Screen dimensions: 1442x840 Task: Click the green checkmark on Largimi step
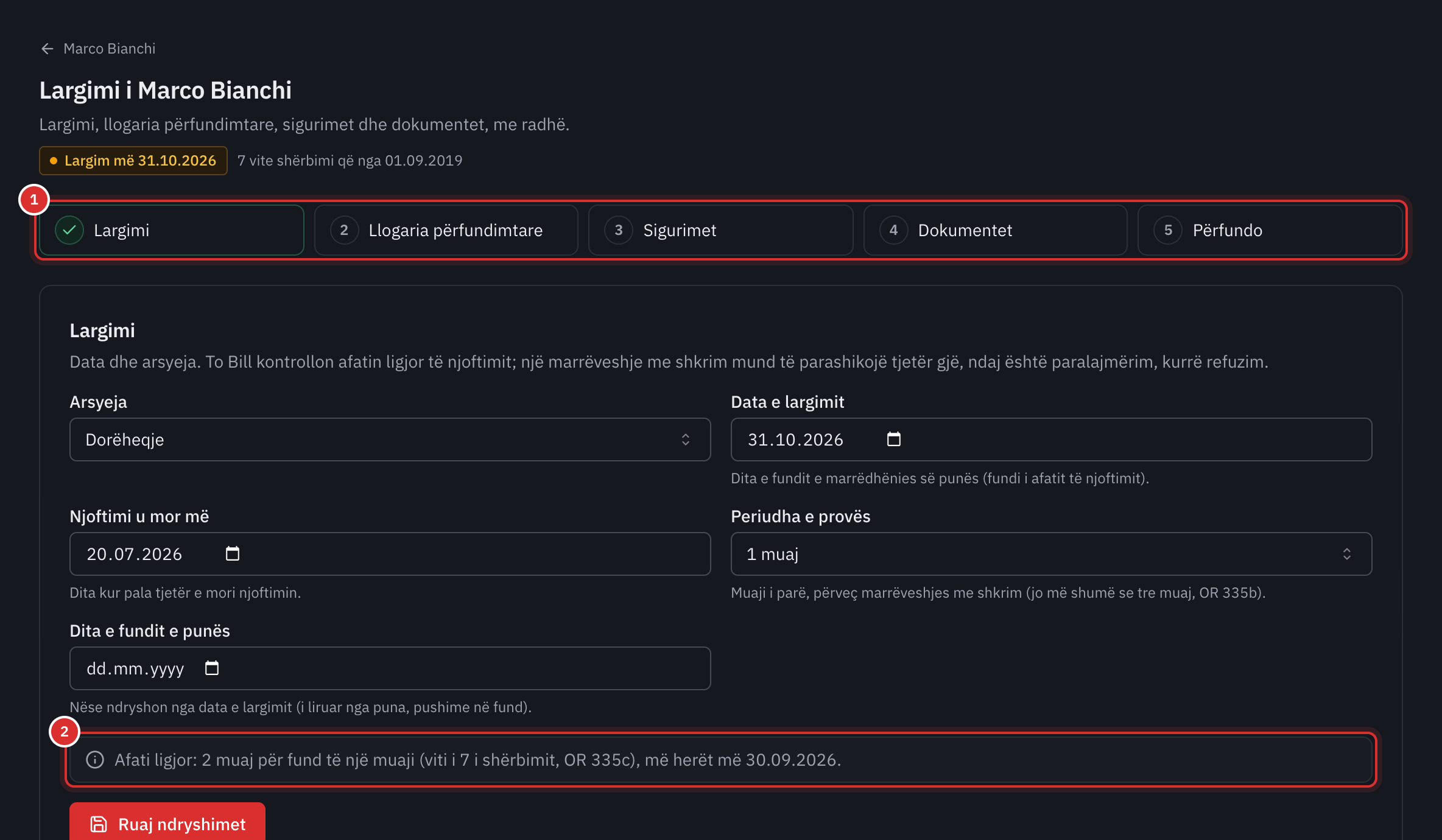(x=69, y=230)
